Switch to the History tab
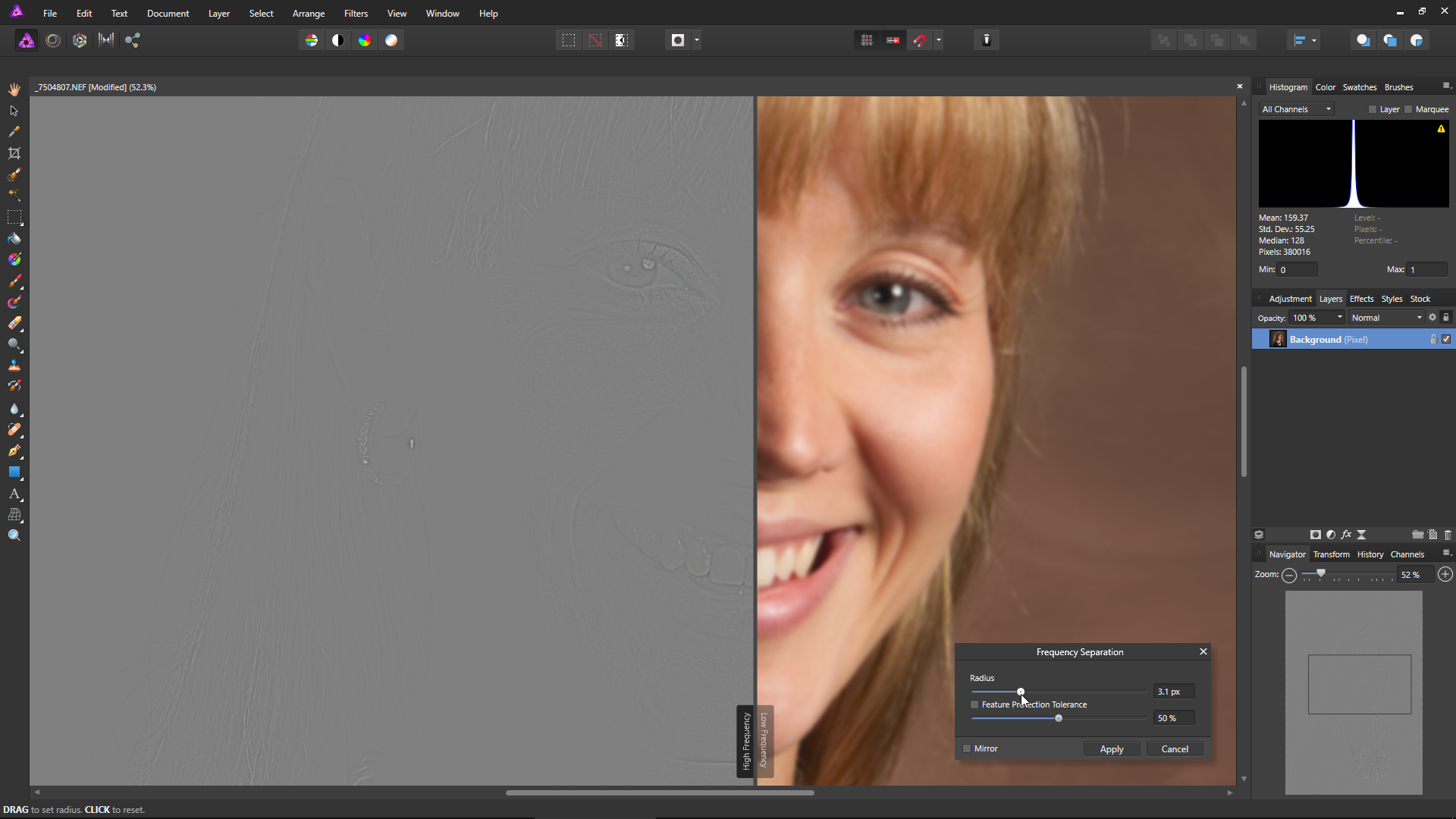The height and width of the screenshot is (819, 1456). coord(1370,554)
